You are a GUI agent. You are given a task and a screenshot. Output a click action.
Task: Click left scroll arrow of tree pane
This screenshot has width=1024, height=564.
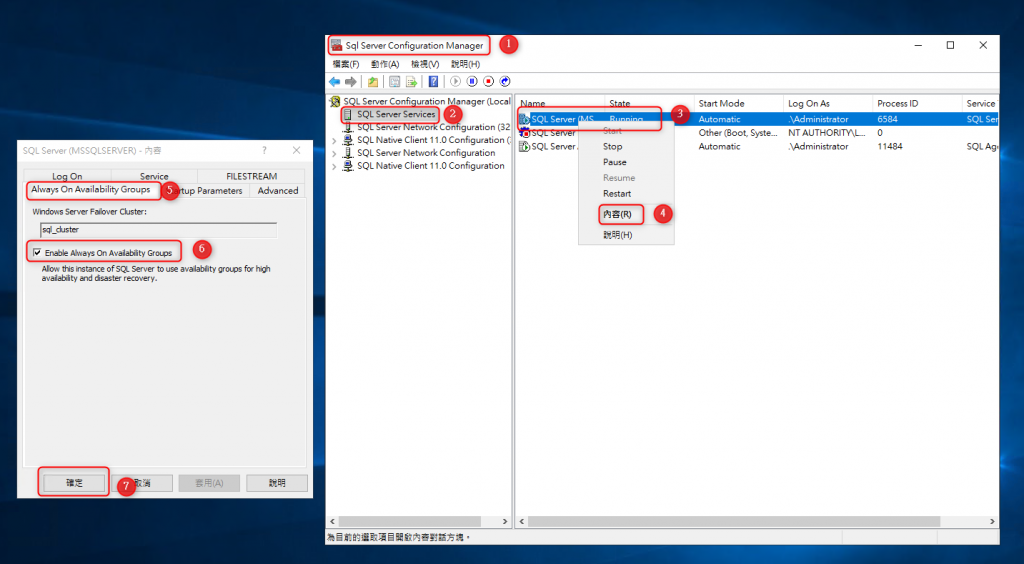click(332, 522)
